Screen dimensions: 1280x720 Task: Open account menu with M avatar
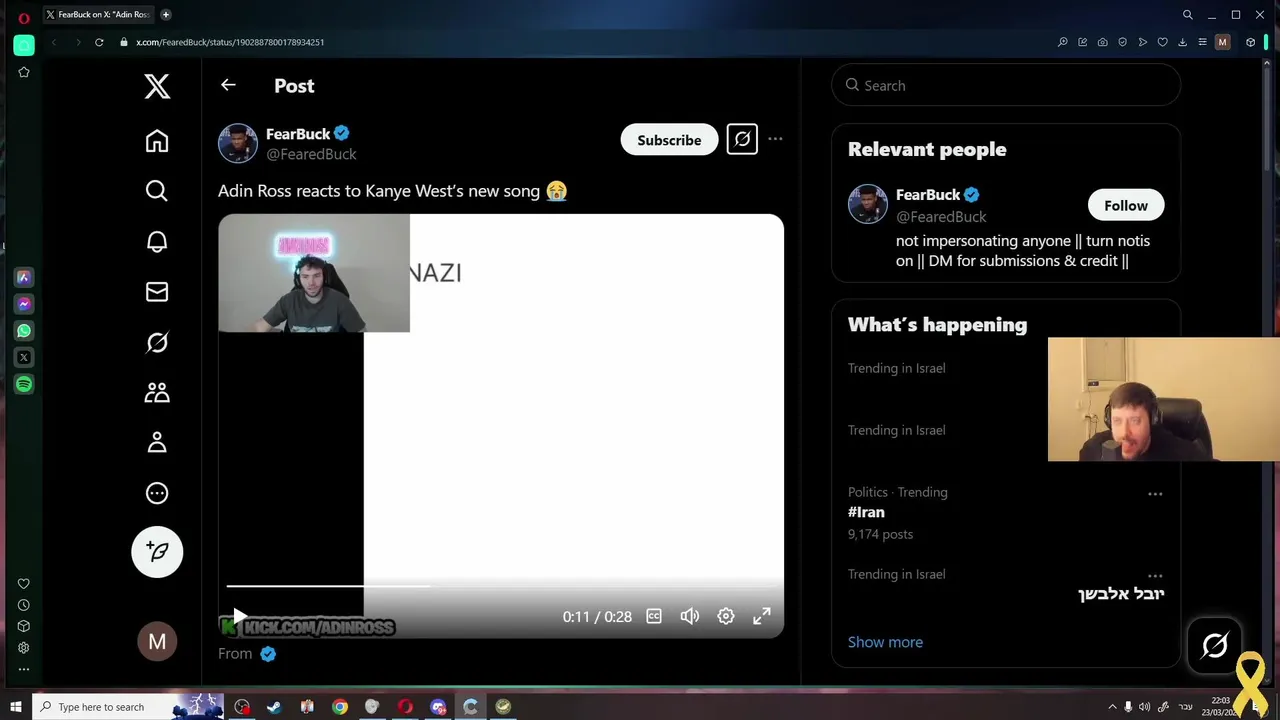click(x=157, y=642)
